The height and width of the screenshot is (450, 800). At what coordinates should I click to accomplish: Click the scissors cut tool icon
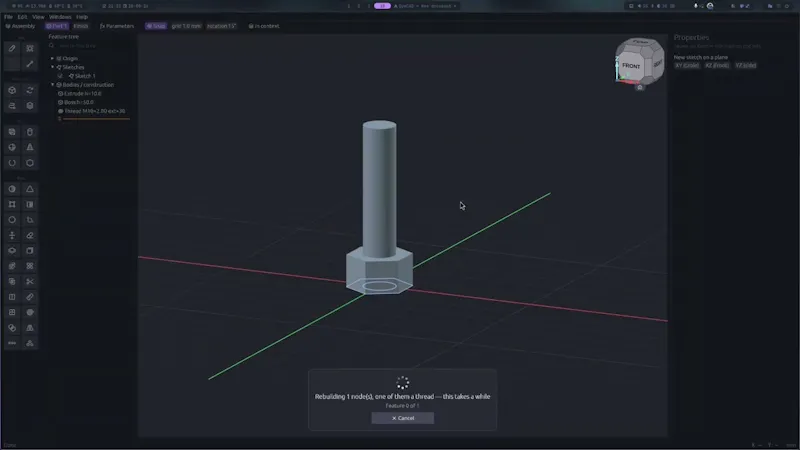point(30,282)
